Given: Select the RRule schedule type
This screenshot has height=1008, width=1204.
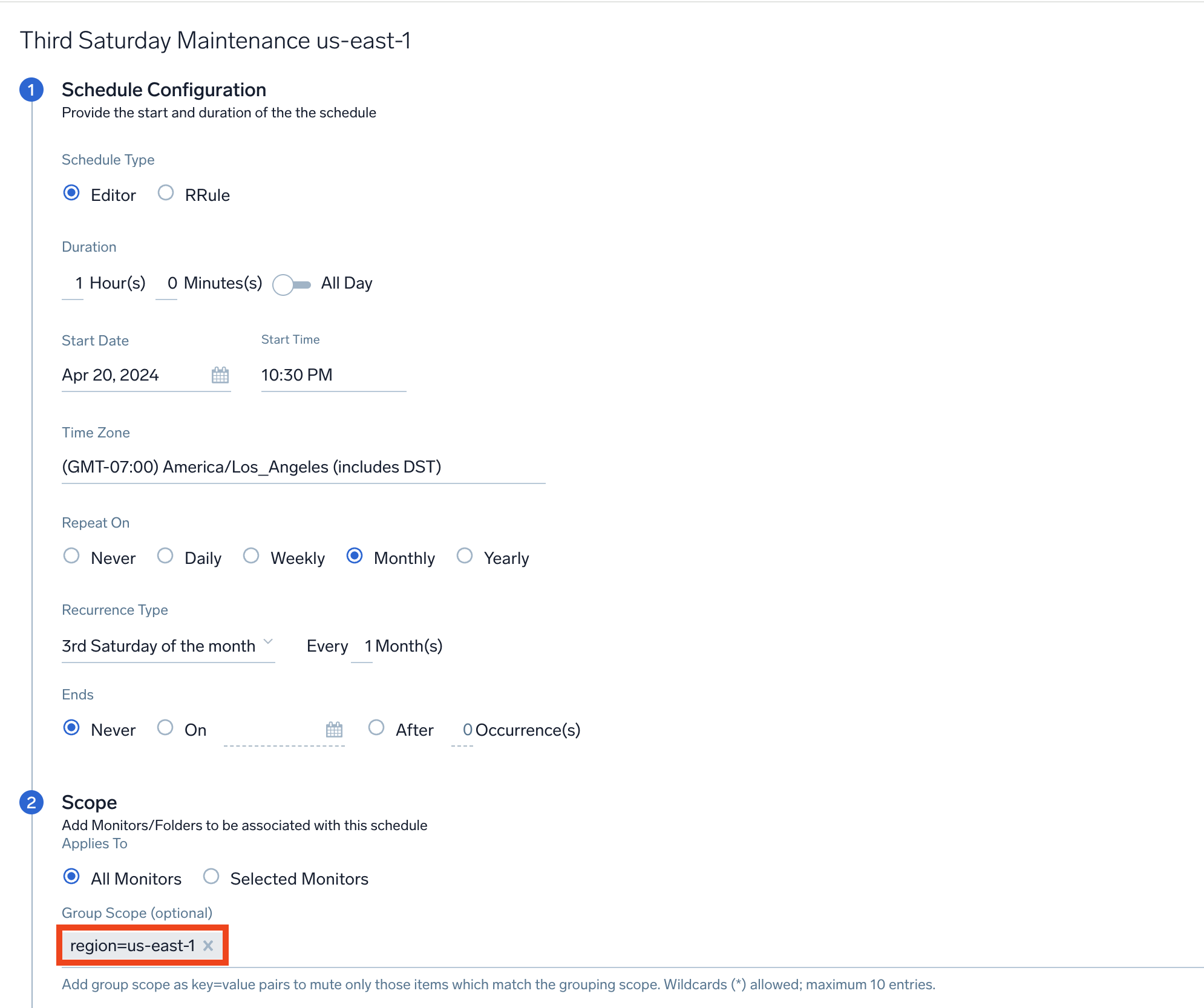Looking at the screenshot, I should 166,194.
